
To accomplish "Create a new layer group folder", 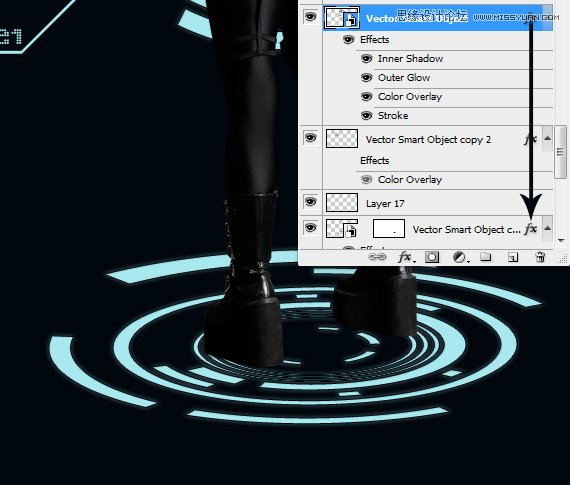I will pos(486,257).
